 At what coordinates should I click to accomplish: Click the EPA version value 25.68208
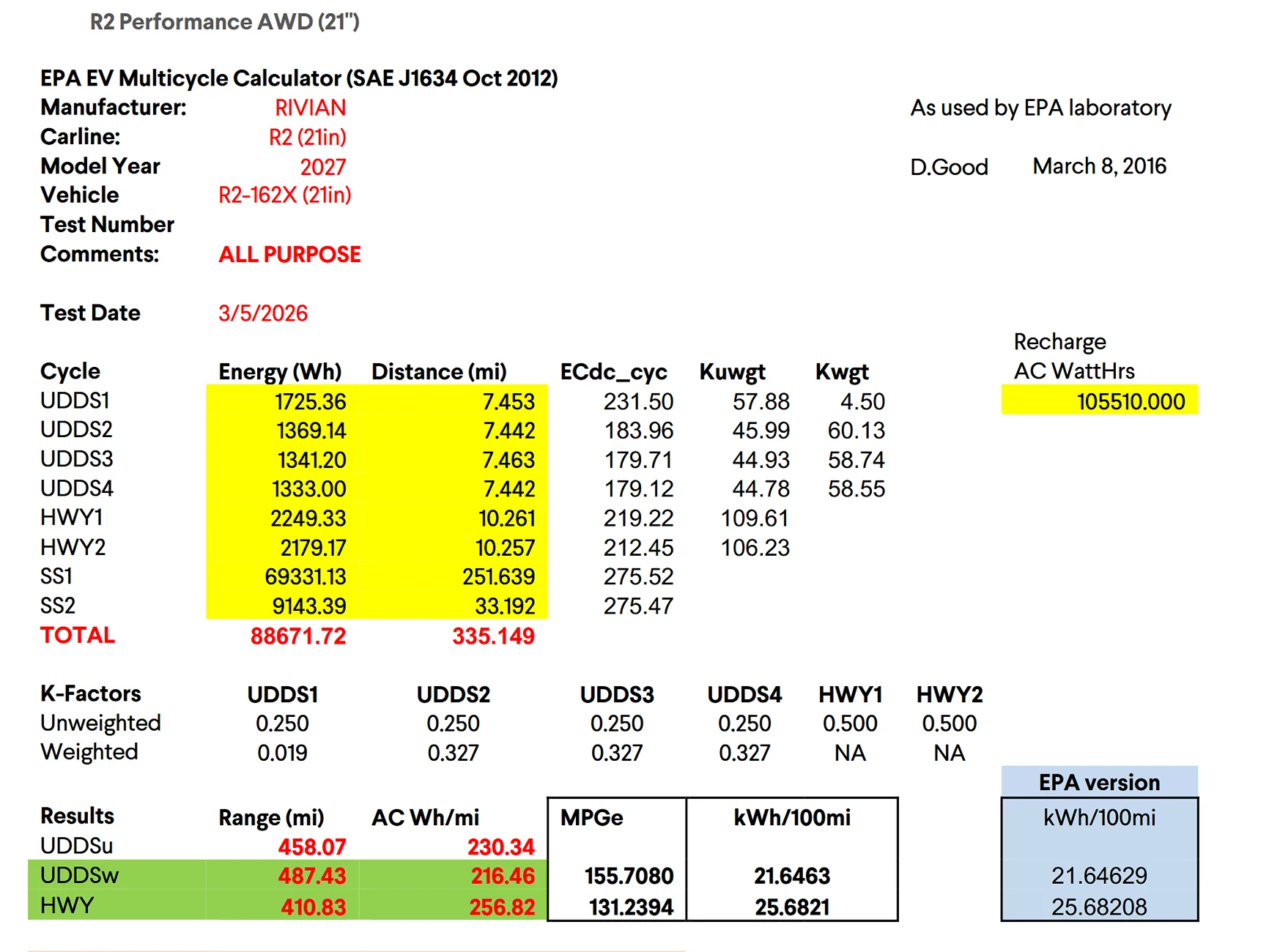click(1099, 907)
